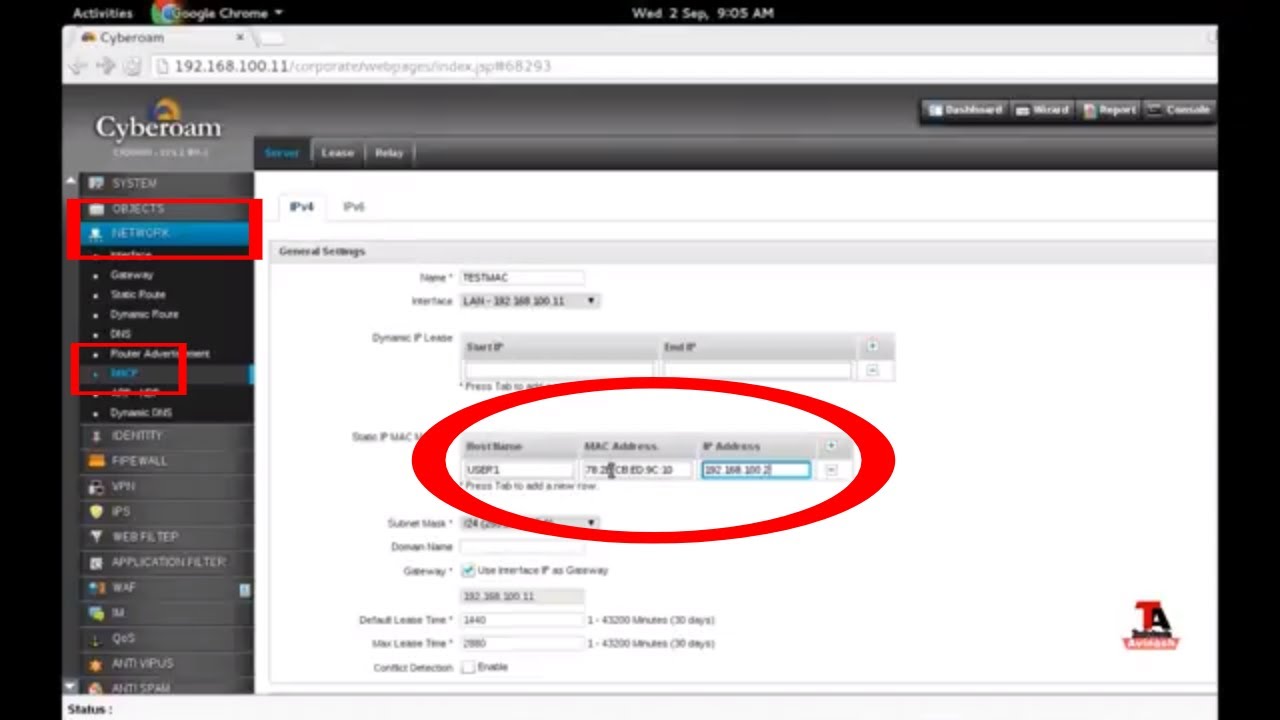
Task: Open Report from top toolbar
Action: pos(1109,110)
